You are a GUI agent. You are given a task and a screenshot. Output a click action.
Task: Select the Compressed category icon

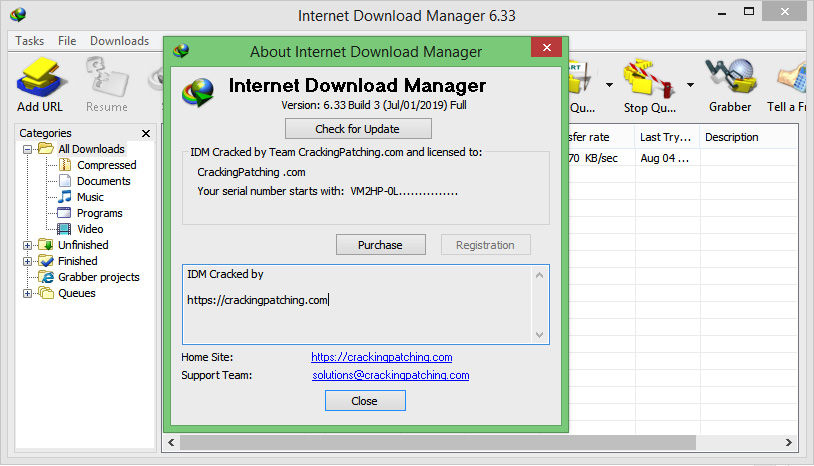click(x=65, y=165)
